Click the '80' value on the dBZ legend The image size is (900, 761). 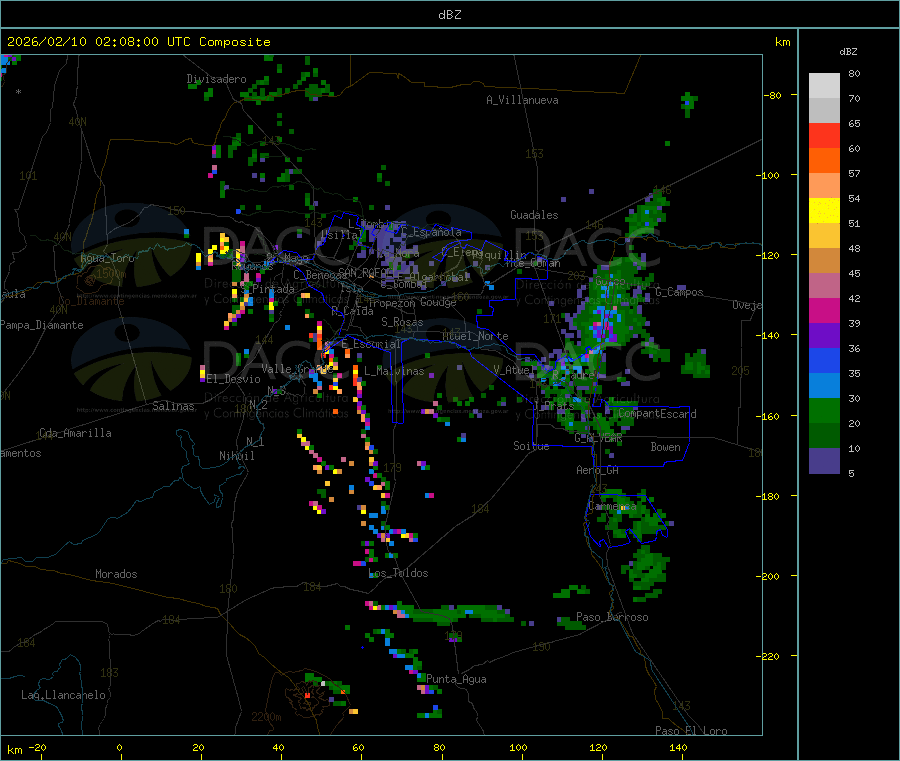point(854,73)
